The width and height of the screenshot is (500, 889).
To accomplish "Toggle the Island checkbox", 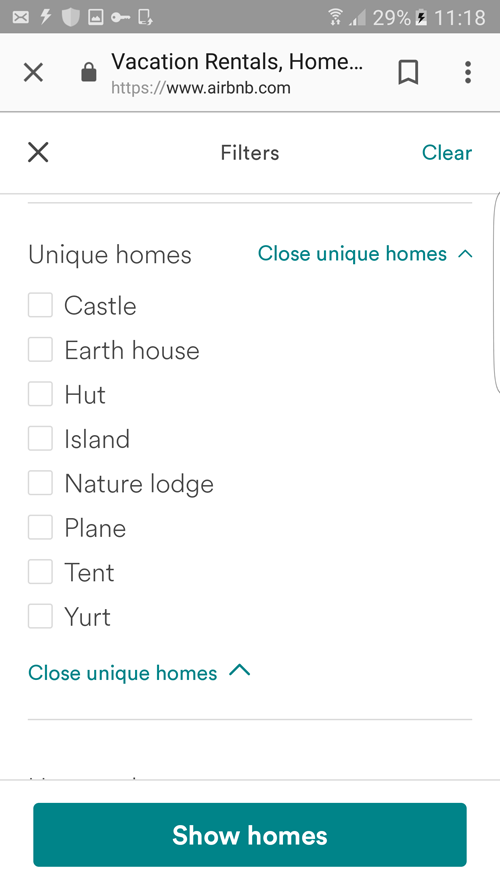I will tap(40, 438).
